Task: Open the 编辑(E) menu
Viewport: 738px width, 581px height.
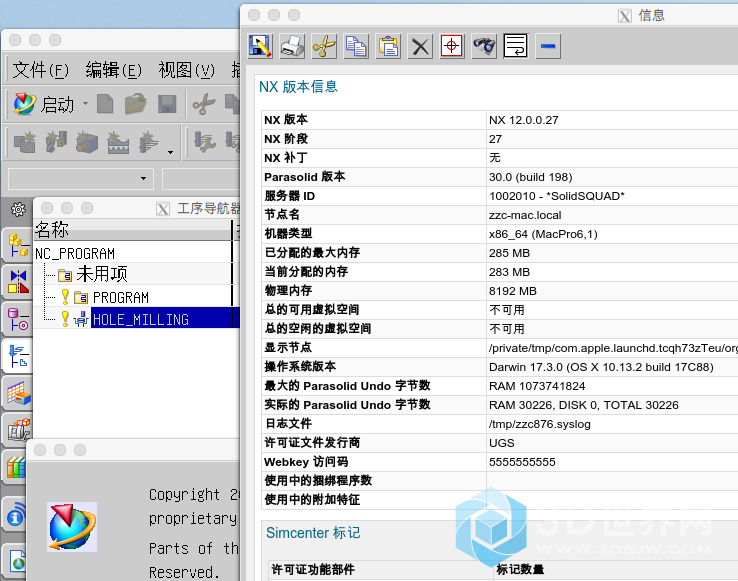Action: pos(113,70)
